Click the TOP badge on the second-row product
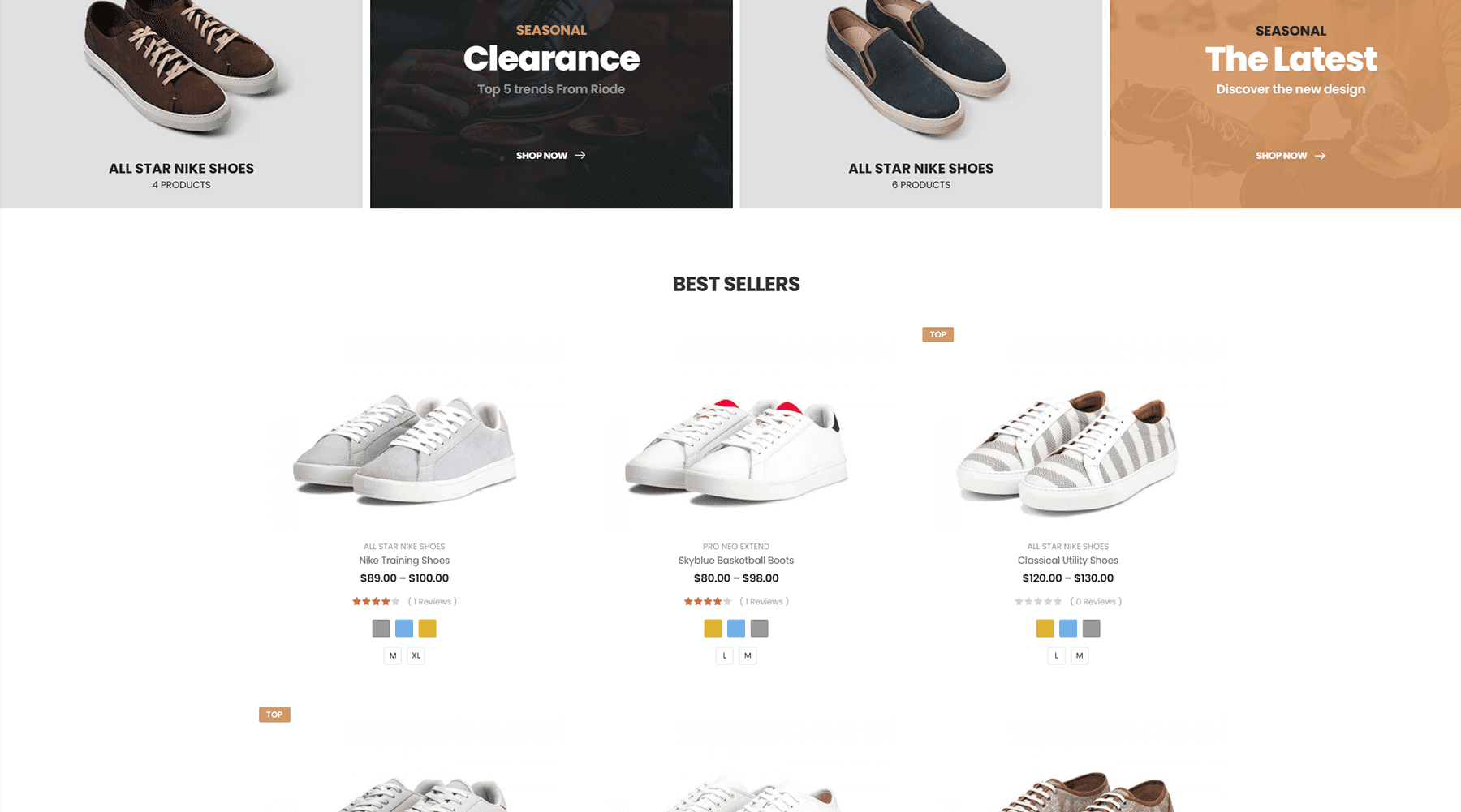The image size is (1461, 812). click(x=274, y=715)
